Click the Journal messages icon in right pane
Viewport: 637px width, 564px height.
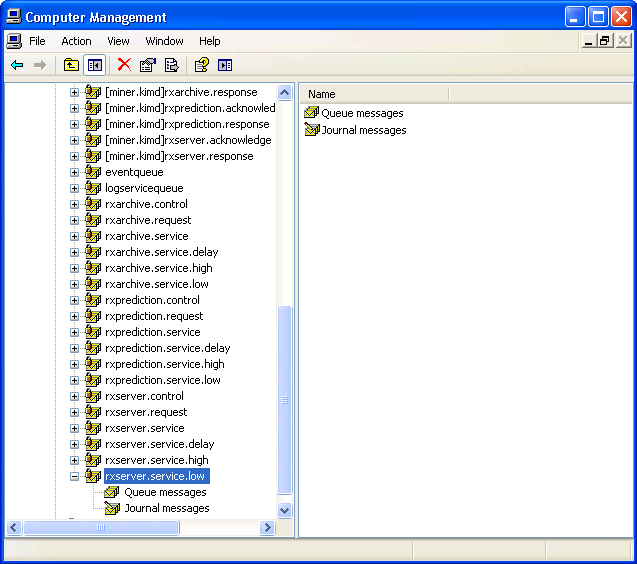pos(312,130)
